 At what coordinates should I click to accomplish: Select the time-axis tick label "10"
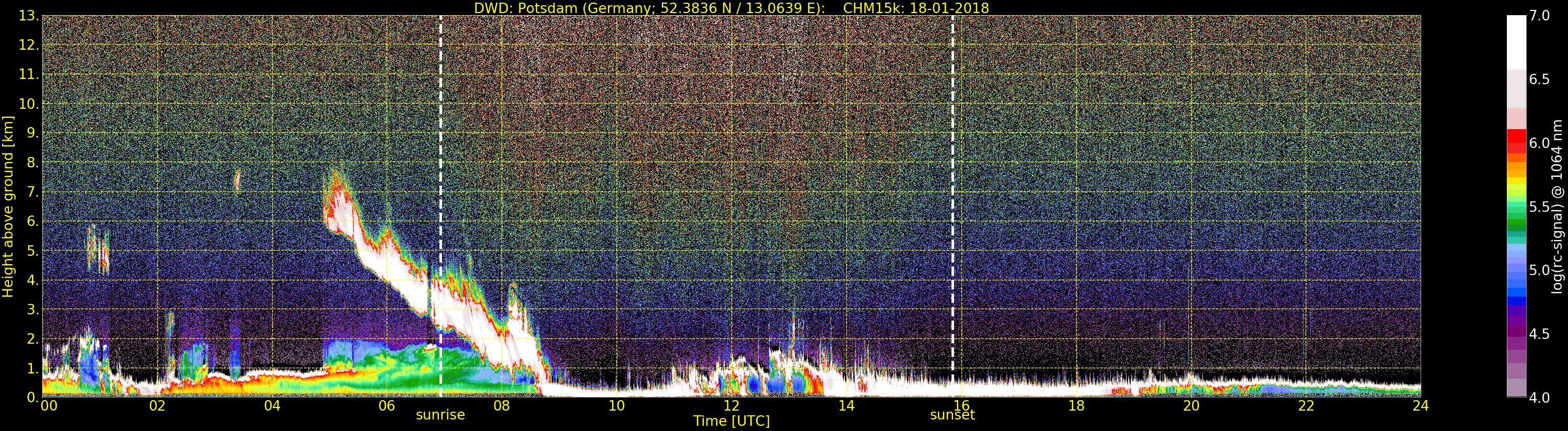(617, 406)
